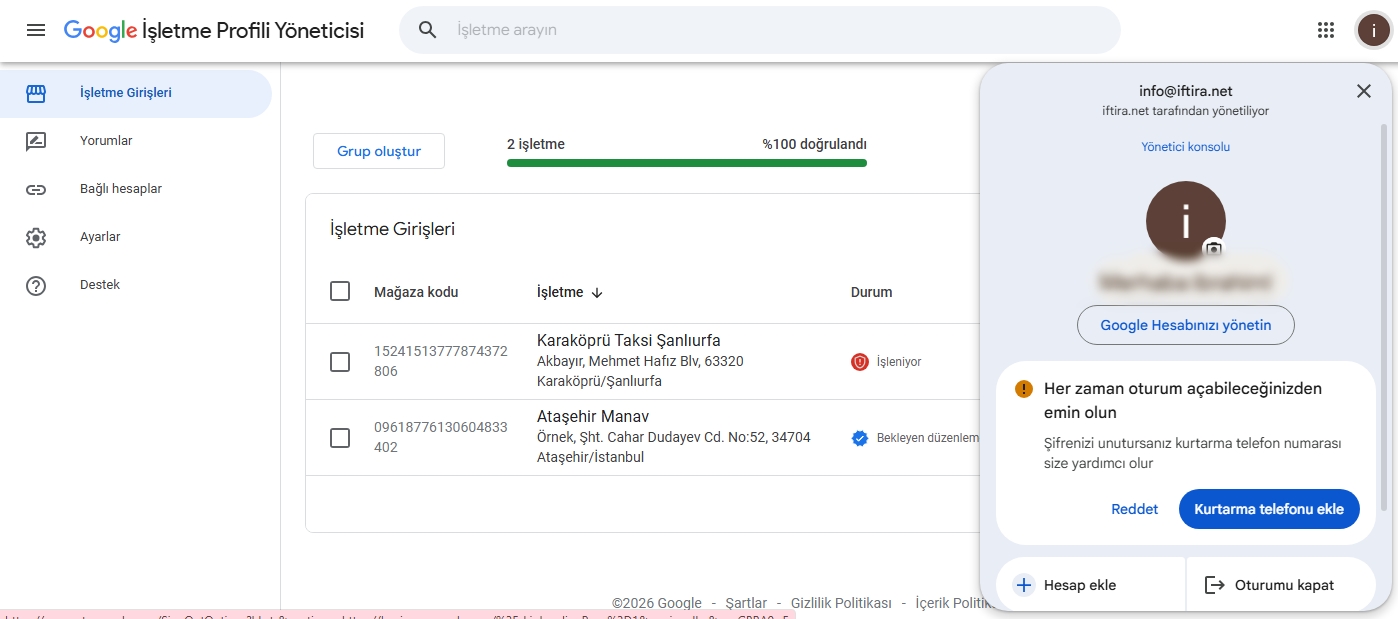Viewport: 1398px width, 619px height.
Task: Click the İşletme arayın search field
Action: point(760,30)
